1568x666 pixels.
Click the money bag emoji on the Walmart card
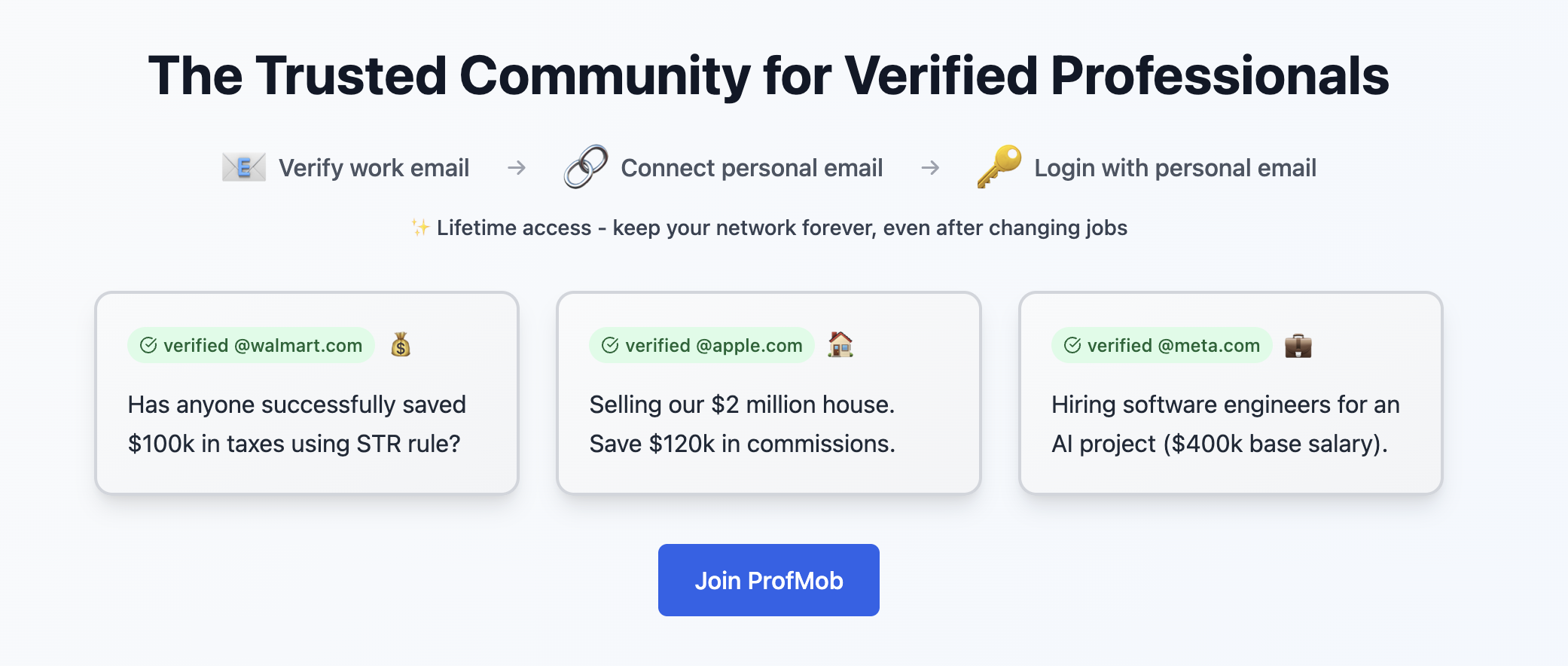400,345
